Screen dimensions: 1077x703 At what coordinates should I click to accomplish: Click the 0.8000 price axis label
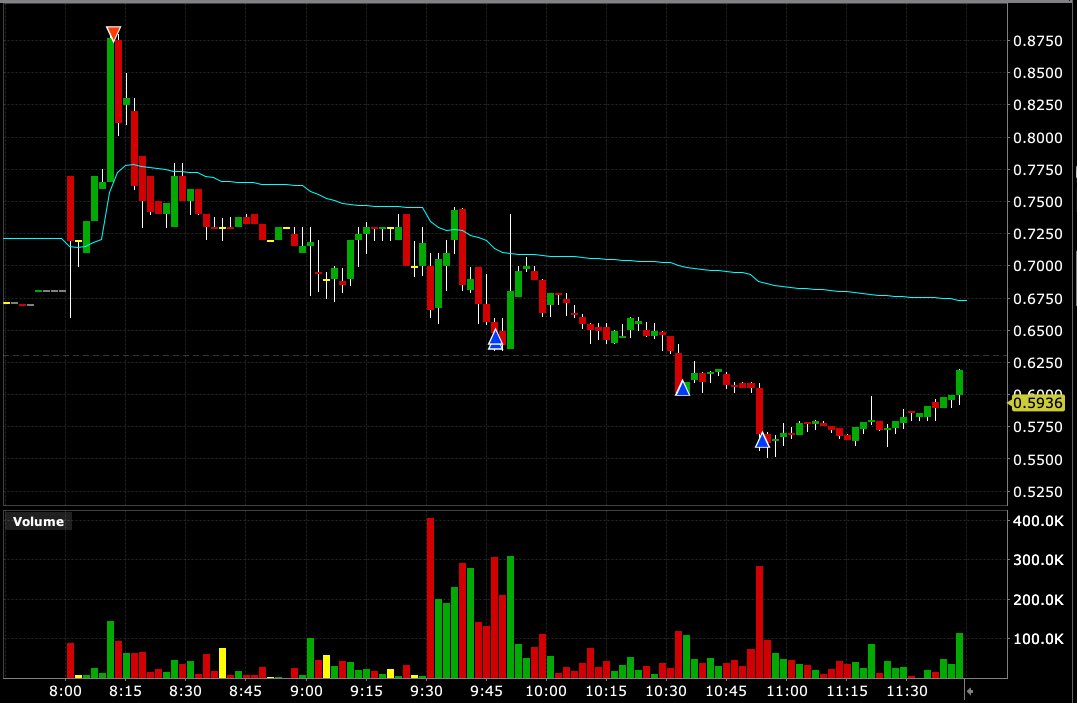pyautogui.click(x=1038, y=137)
